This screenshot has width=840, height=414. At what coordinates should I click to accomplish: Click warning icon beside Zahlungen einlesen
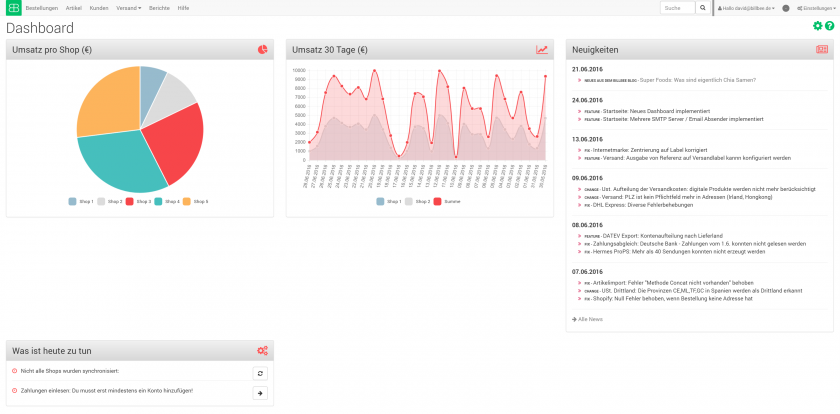pos(14,390)
